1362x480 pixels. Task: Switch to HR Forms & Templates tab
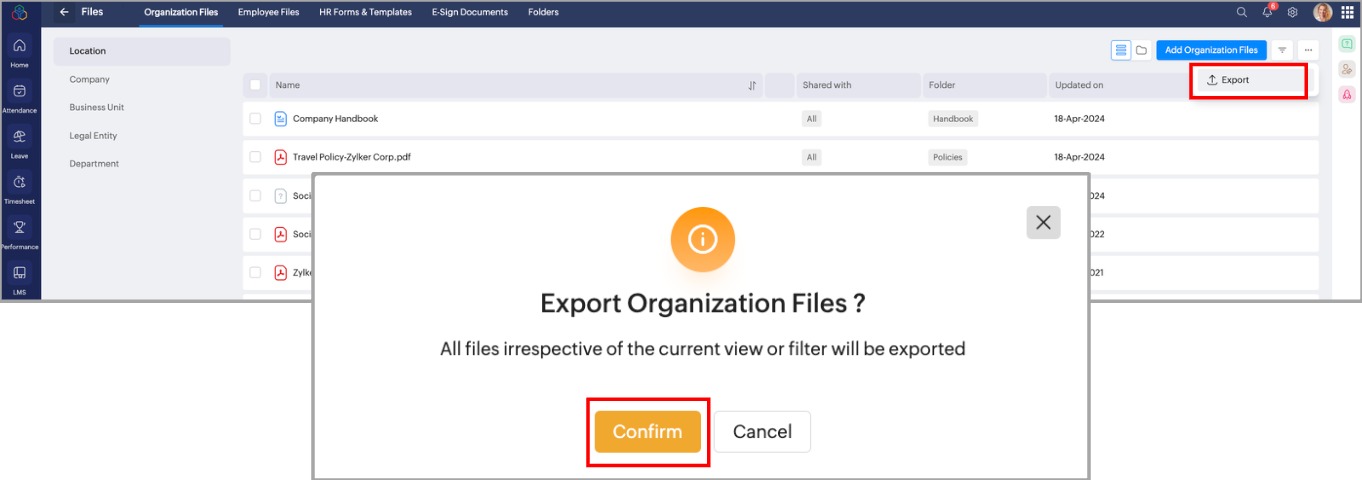tap(365, 12)
